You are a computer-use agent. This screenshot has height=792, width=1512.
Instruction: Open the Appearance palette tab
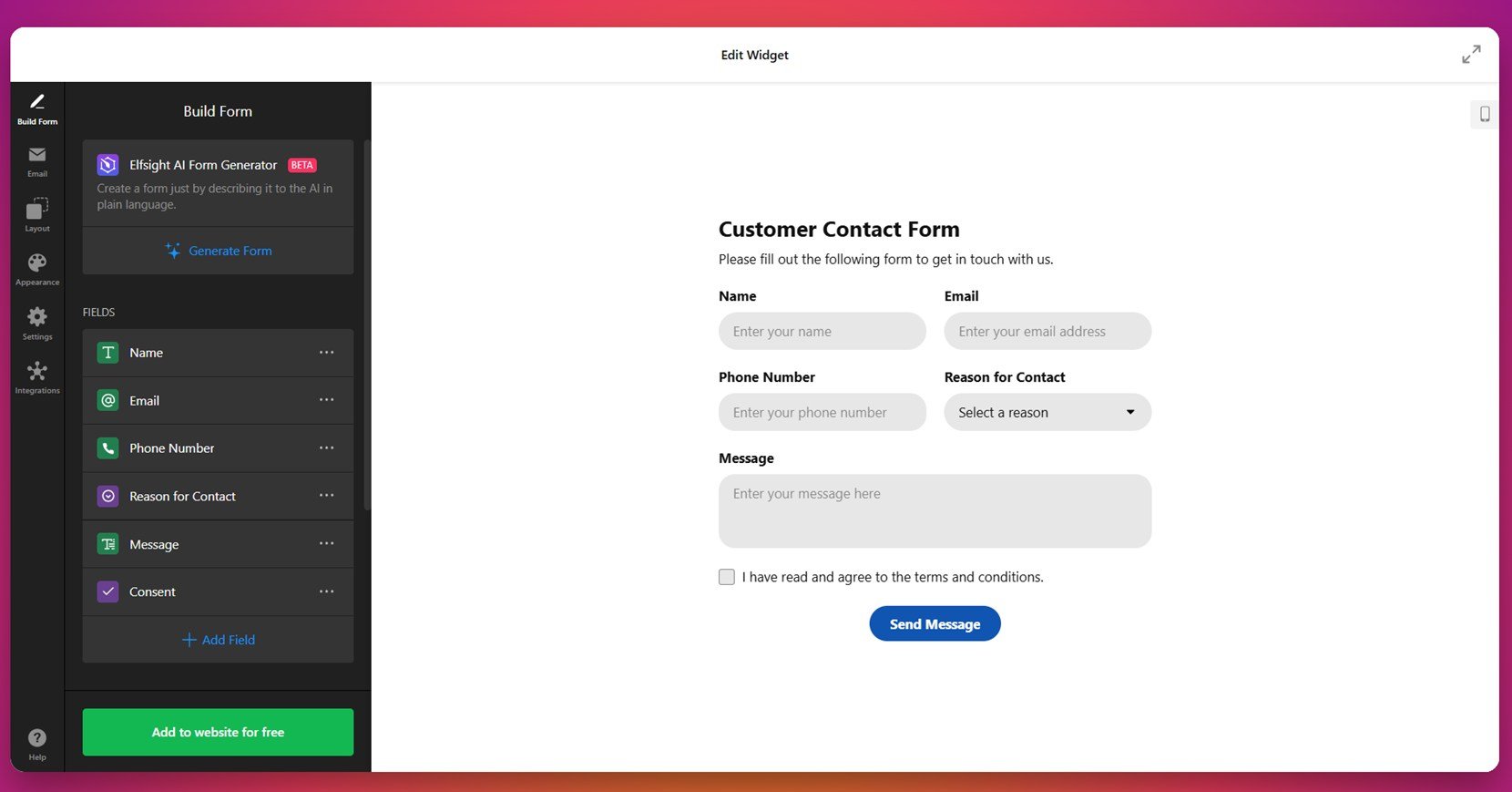pos(37,270)
